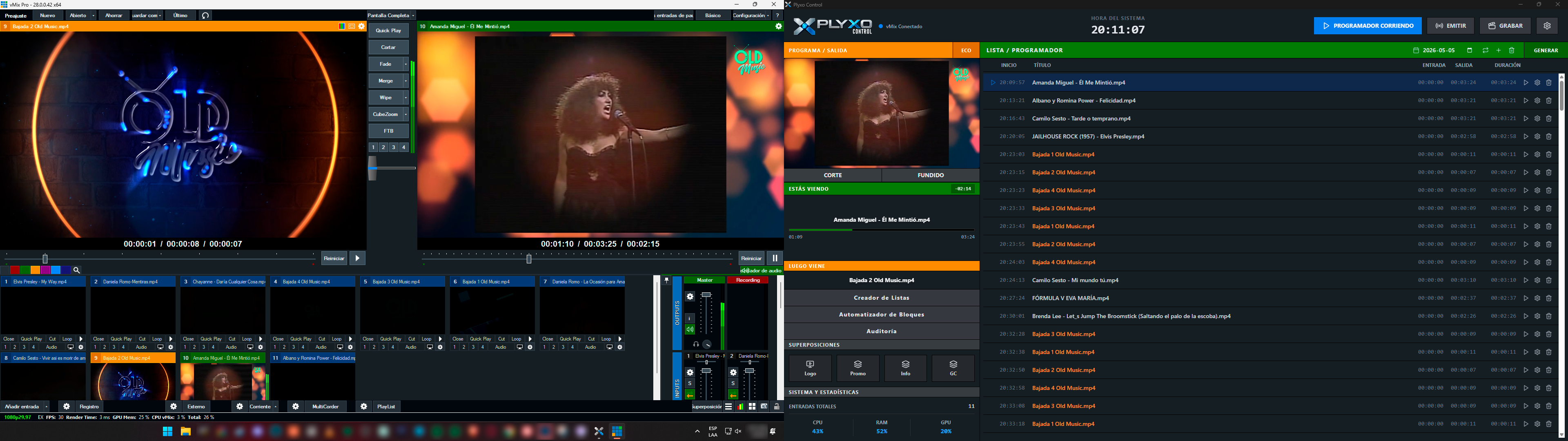
Task: Click GC overlay button in Superposiciones
Action: click(953, 368)
